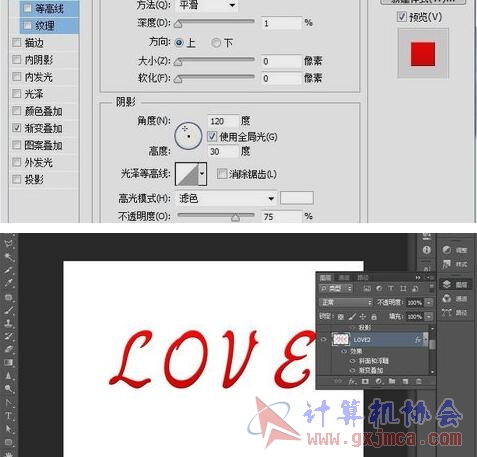Image resolution: width=477 pixels, height=457 pixels.
Task: Click the 深度 depth value field
Action: pyautogui.click(x=282, y=23)
